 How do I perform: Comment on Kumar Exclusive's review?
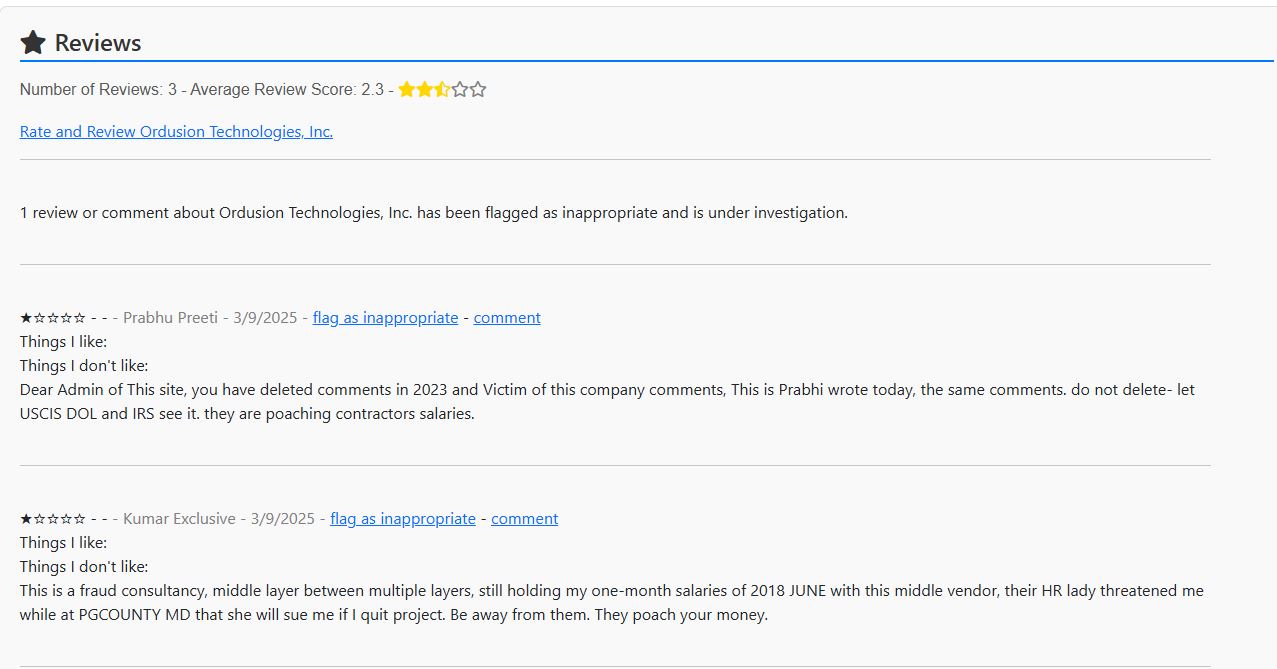[525, 519]
